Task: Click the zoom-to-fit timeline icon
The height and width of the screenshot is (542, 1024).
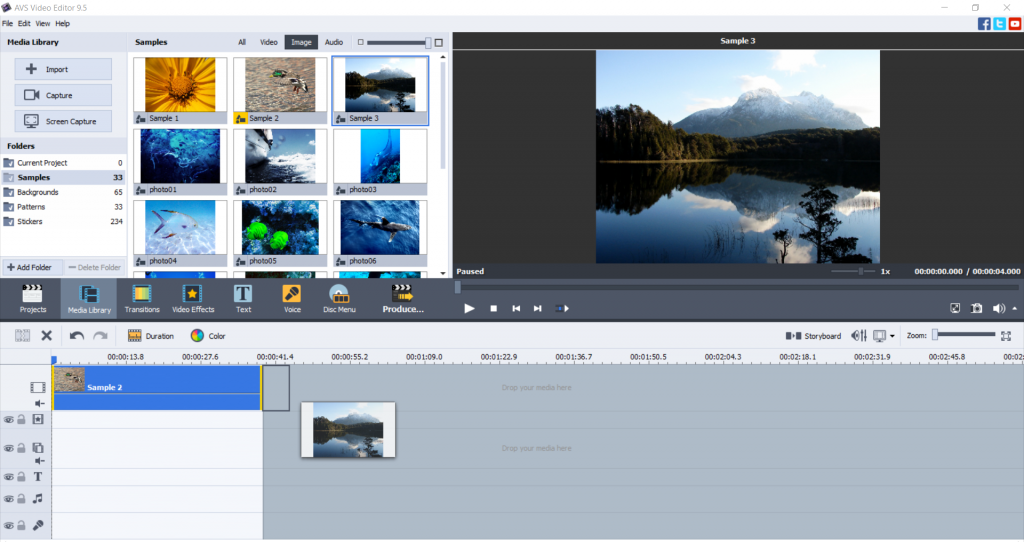Action: click(1006, 336)
